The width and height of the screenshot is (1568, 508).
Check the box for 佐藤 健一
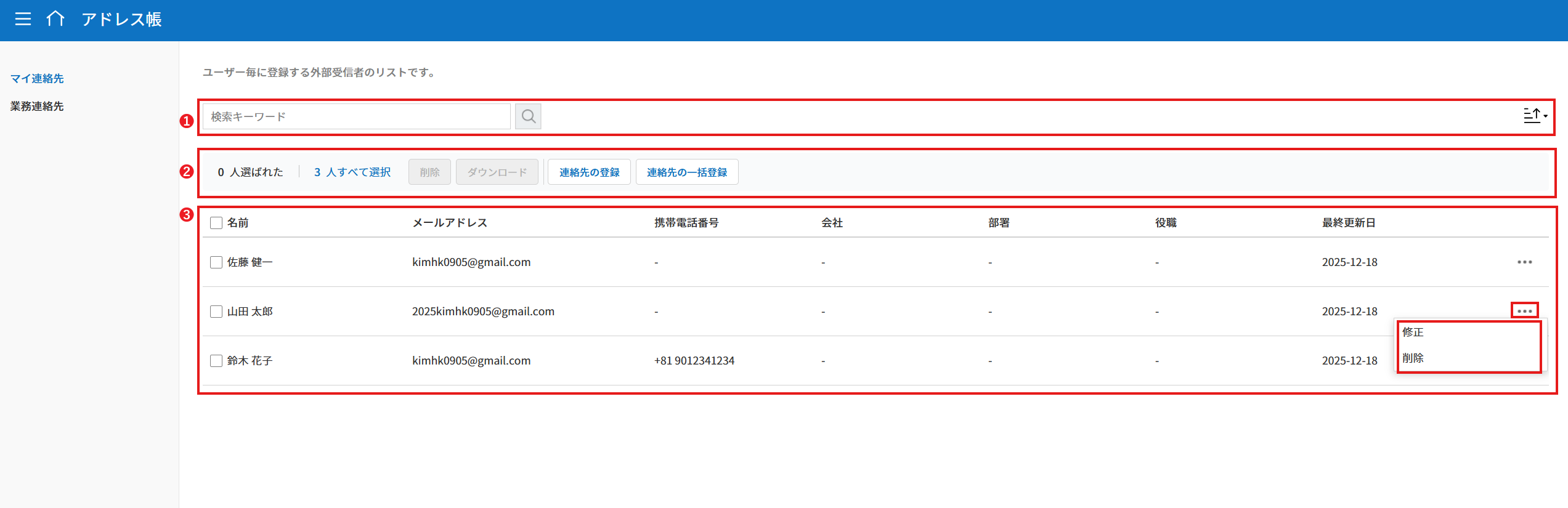tap(216, 262)
